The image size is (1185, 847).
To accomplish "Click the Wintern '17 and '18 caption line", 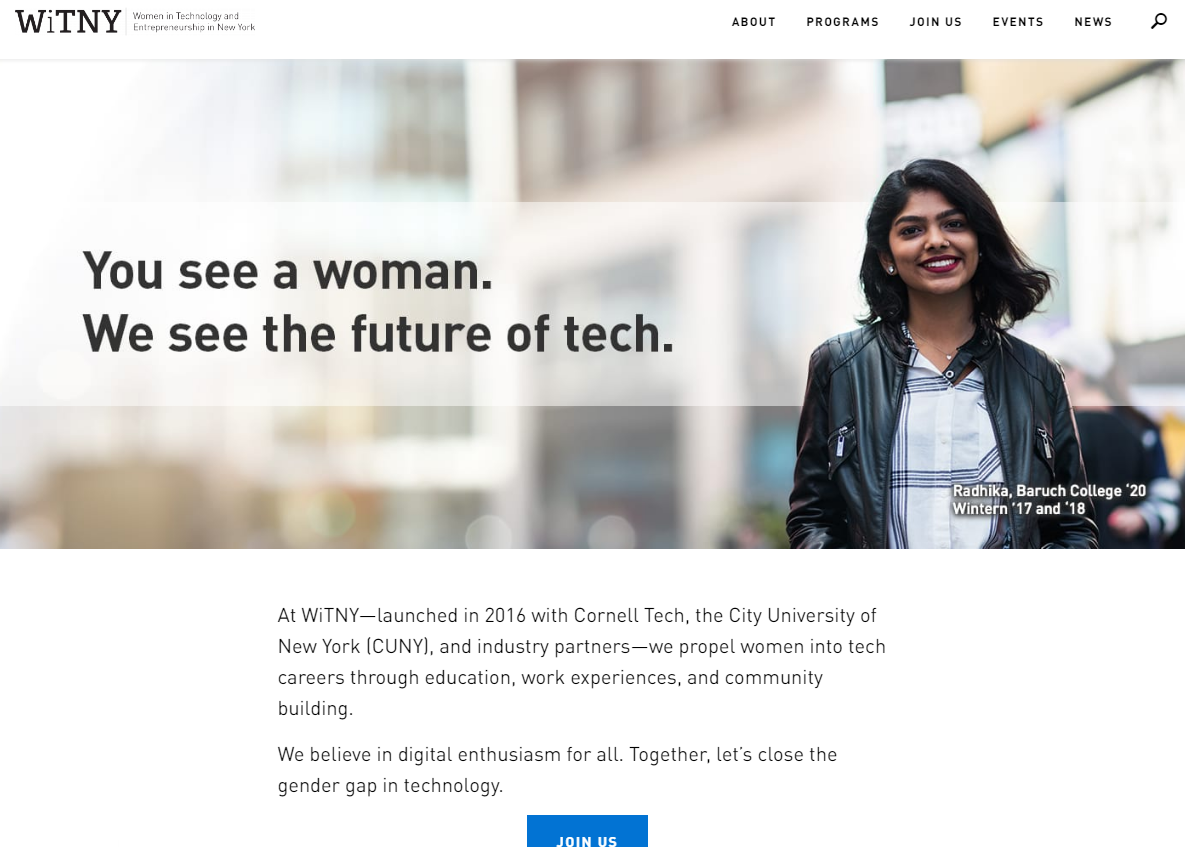I will pyautogui.click(x=1019, y=509).
